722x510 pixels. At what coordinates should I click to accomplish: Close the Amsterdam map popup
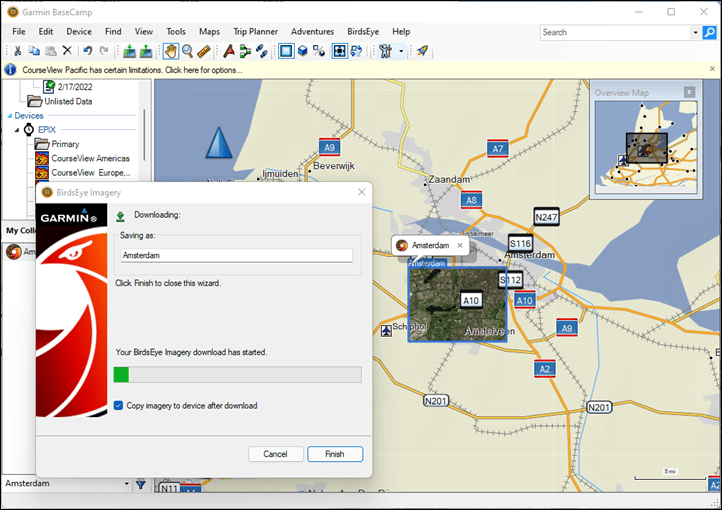(460, 245)
